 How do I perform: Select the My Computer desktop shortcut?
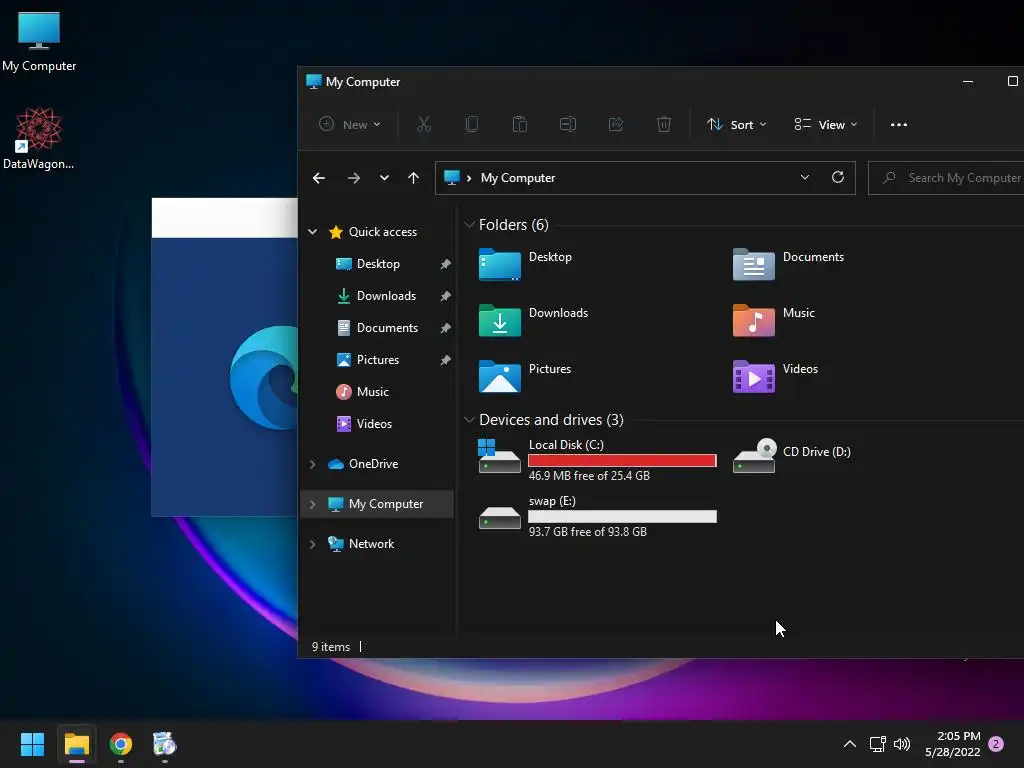point(39,41)
